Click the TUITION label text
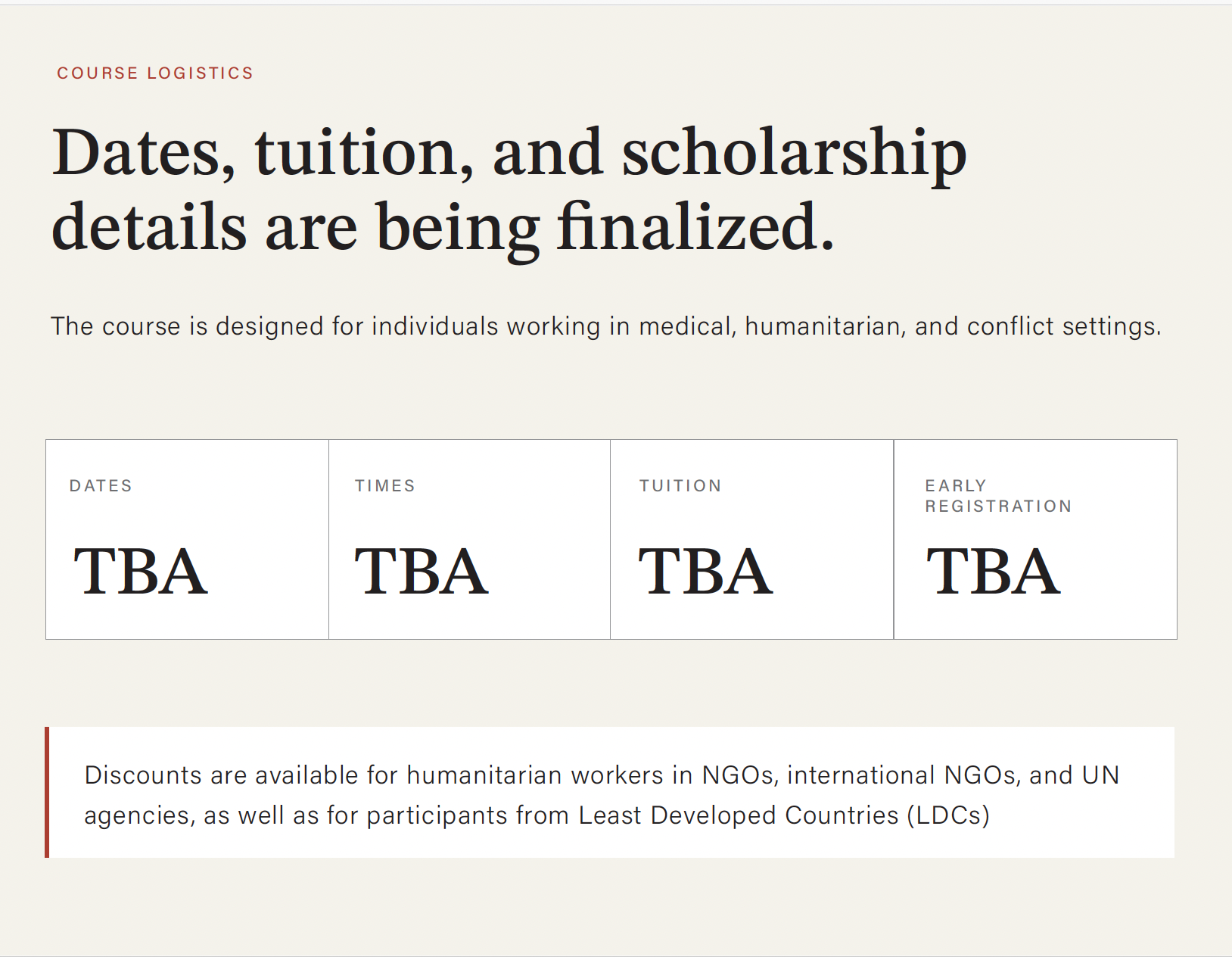 pos(680,486)
